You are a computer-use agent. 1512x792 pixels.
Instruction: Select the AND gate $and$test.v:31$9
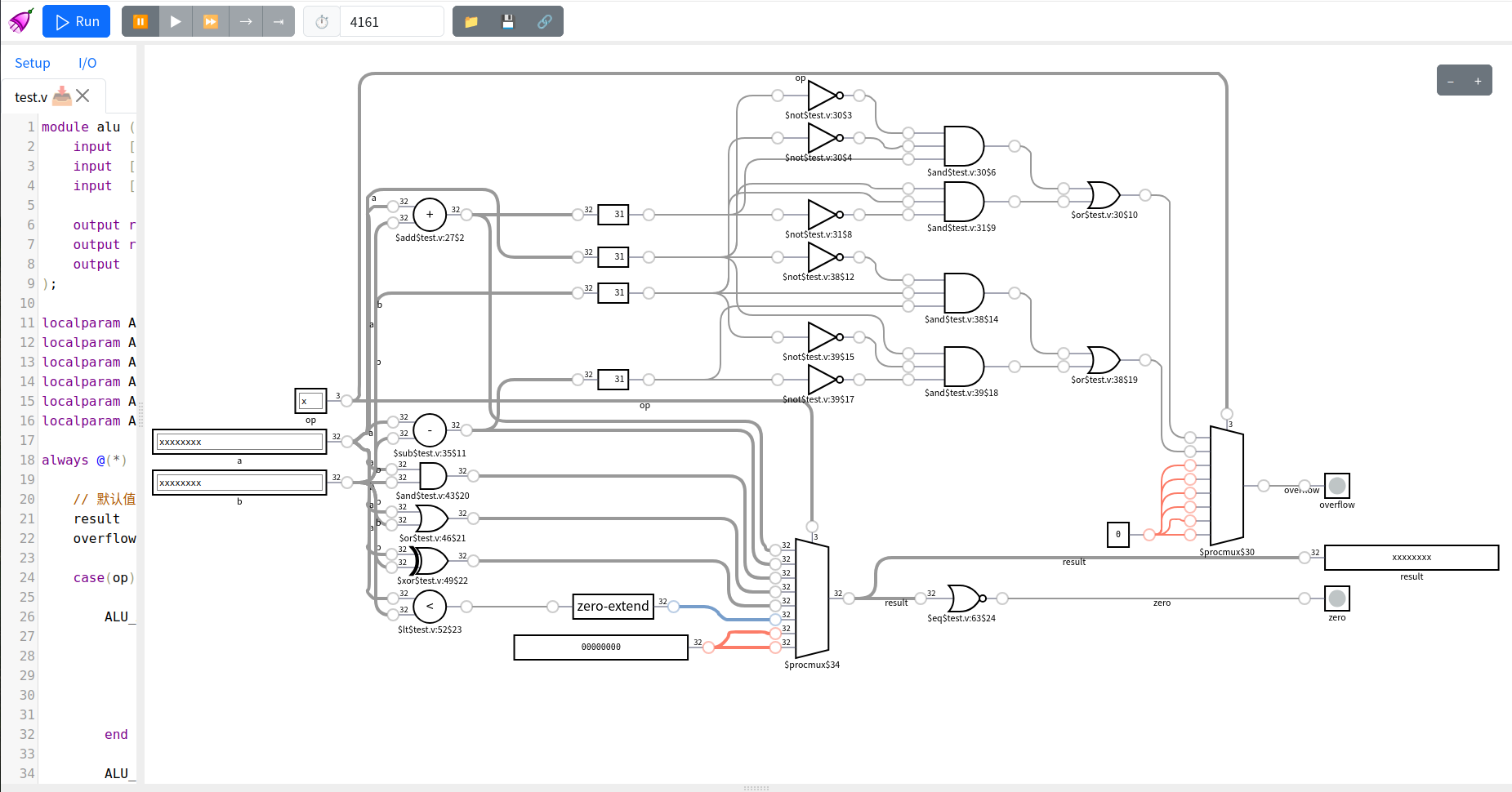964,202
